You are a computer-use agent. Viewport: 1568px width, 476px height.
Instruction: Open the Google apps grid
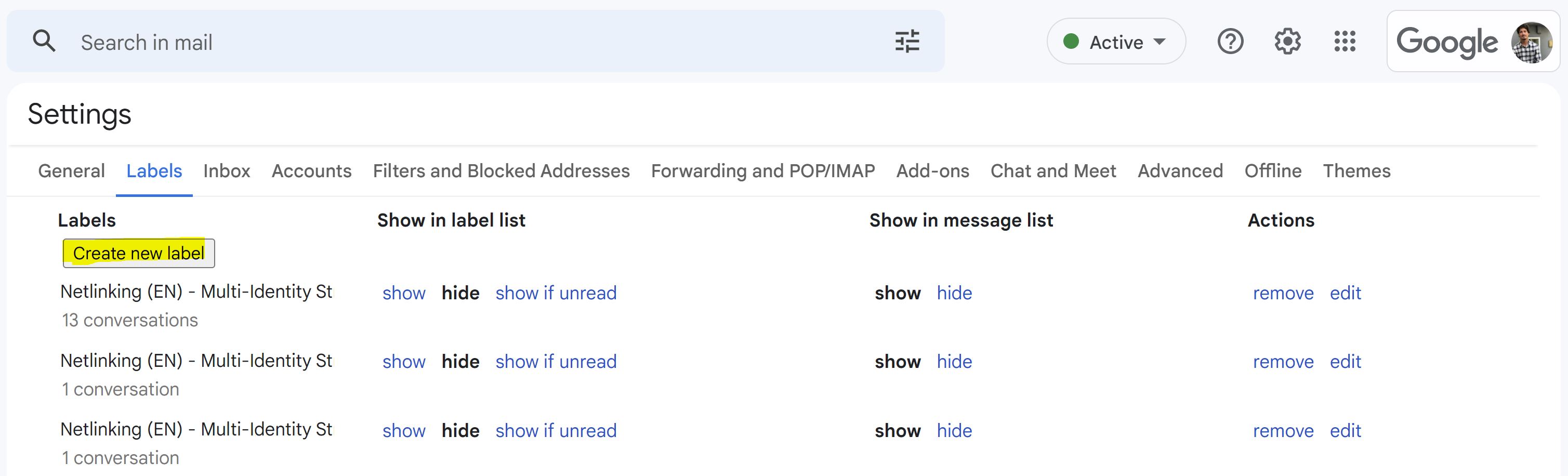click(1345, 42)
